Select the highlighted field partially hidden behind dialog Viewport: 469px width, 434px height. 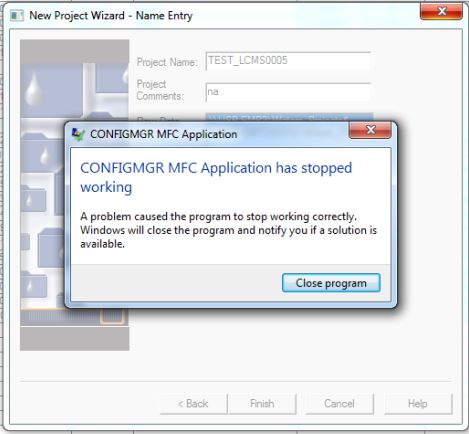coord(289,117)
